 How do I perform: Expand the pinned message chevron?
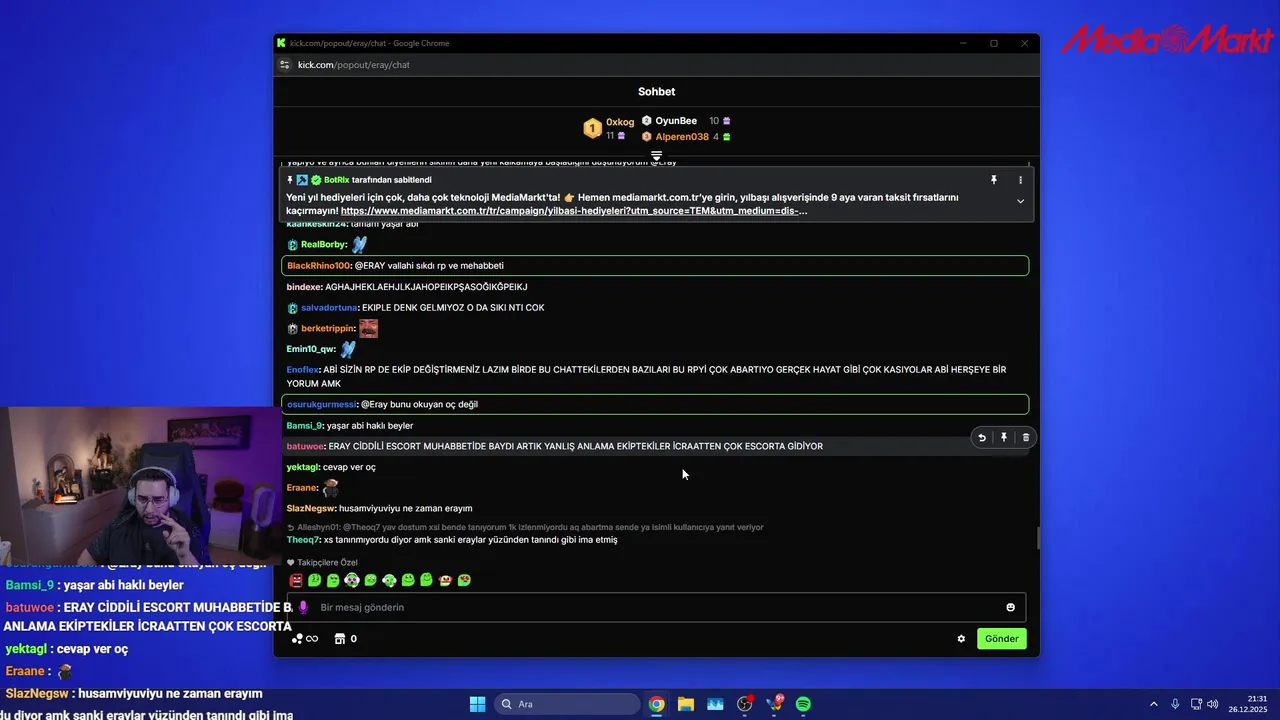point(1020,201)
